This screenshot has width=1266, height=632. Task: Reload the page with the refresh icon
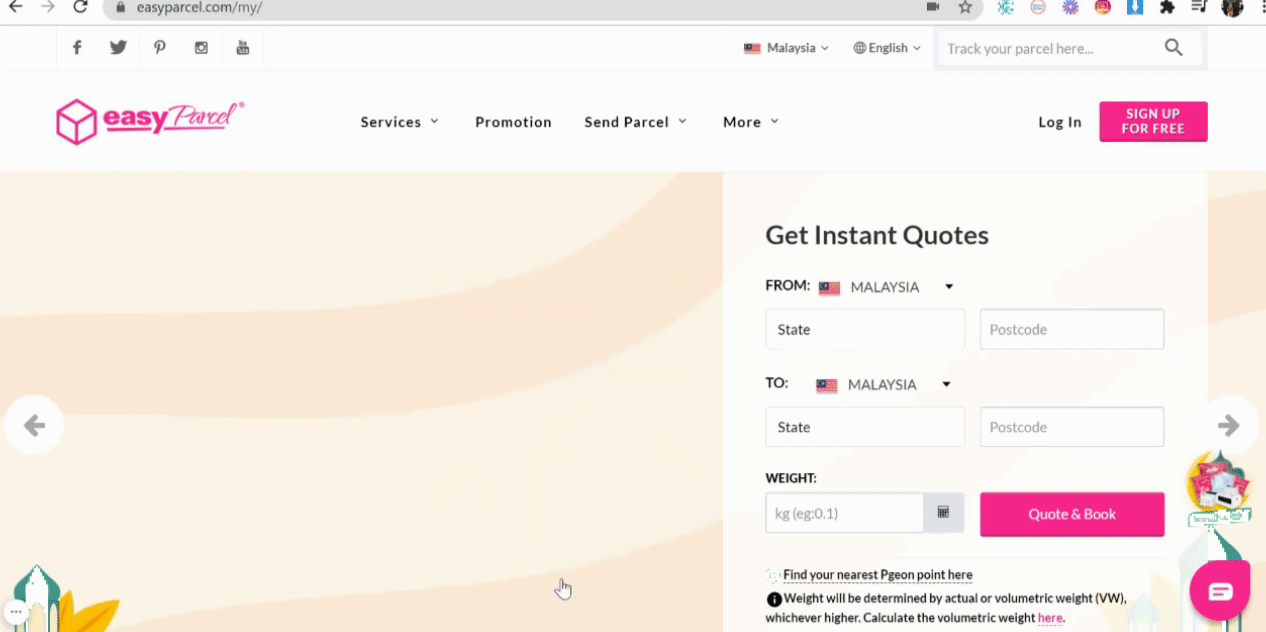(x=80, y=7)
